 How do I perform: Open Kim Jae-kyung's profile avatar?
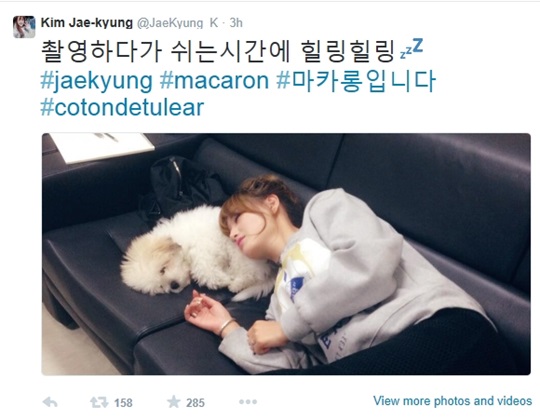[24, 27]
